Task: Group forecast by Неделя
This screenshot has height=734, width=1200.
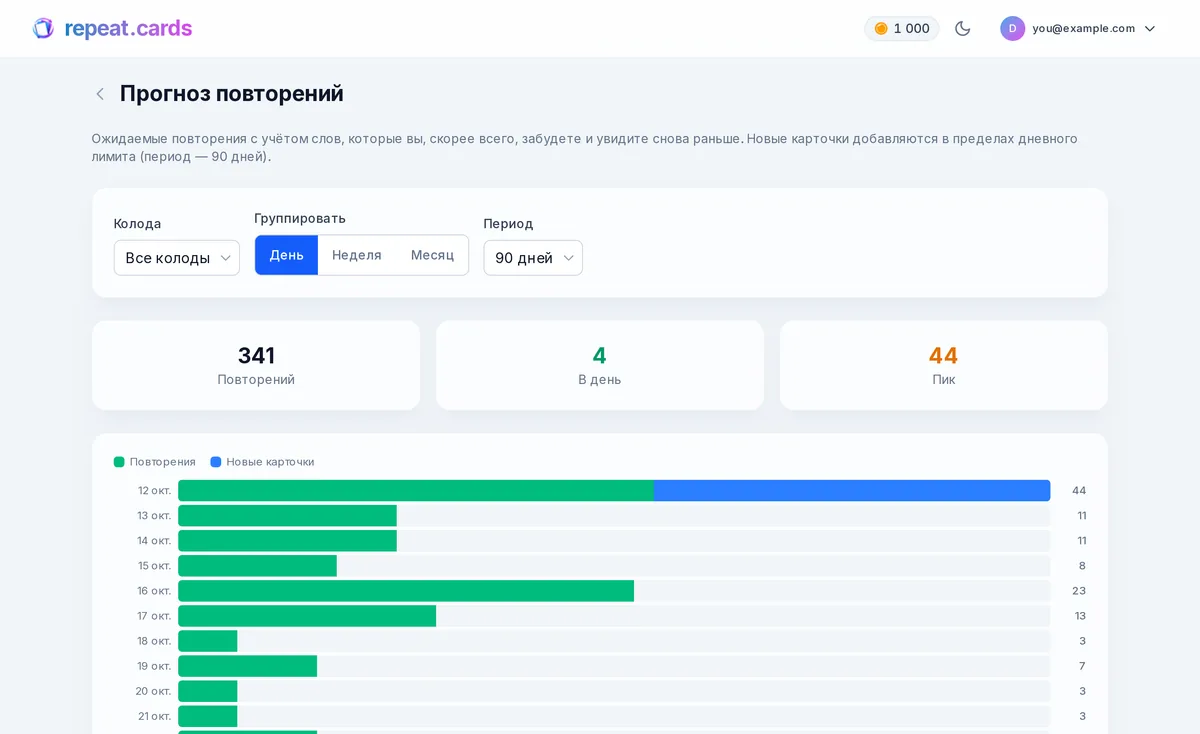Action: point(357,255)
